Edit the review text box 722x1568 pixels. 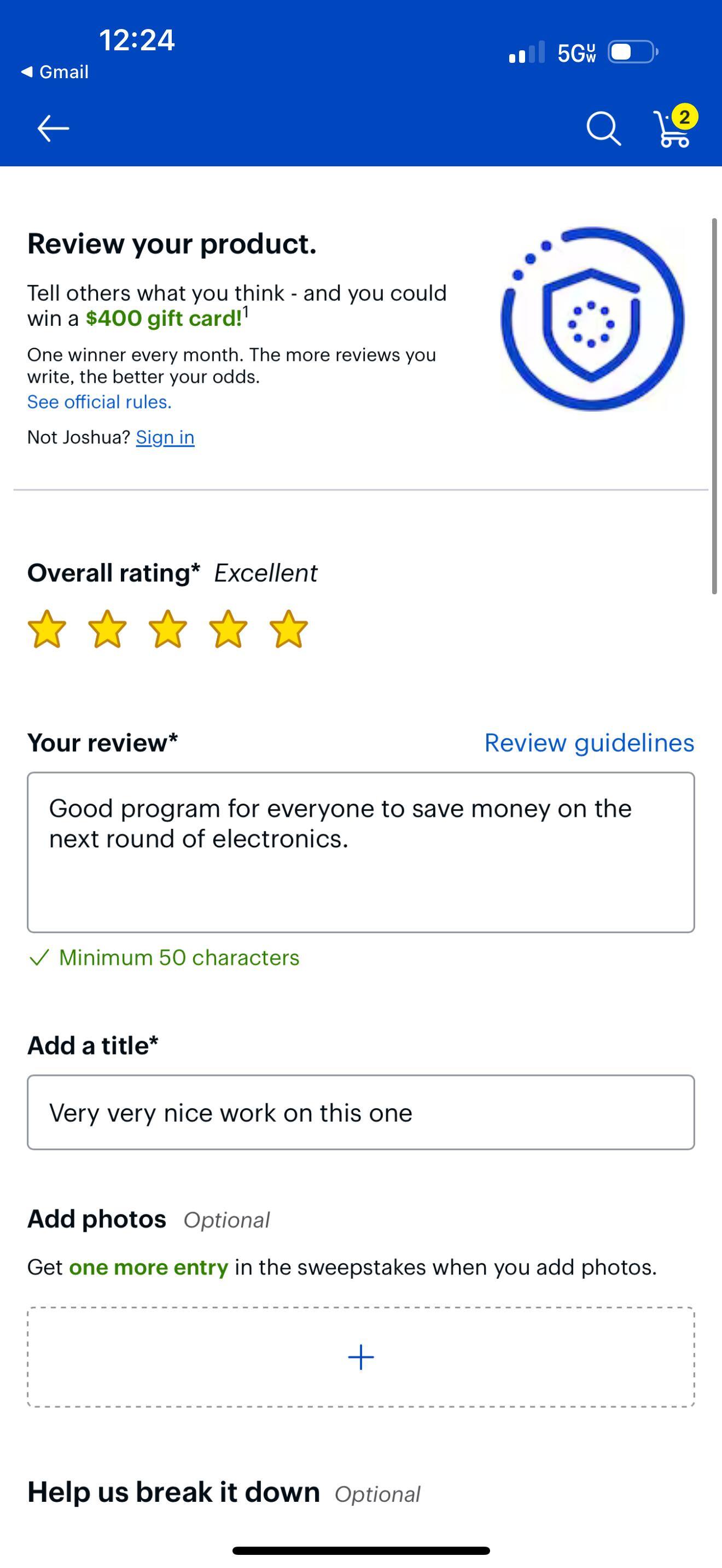point(360,852)
